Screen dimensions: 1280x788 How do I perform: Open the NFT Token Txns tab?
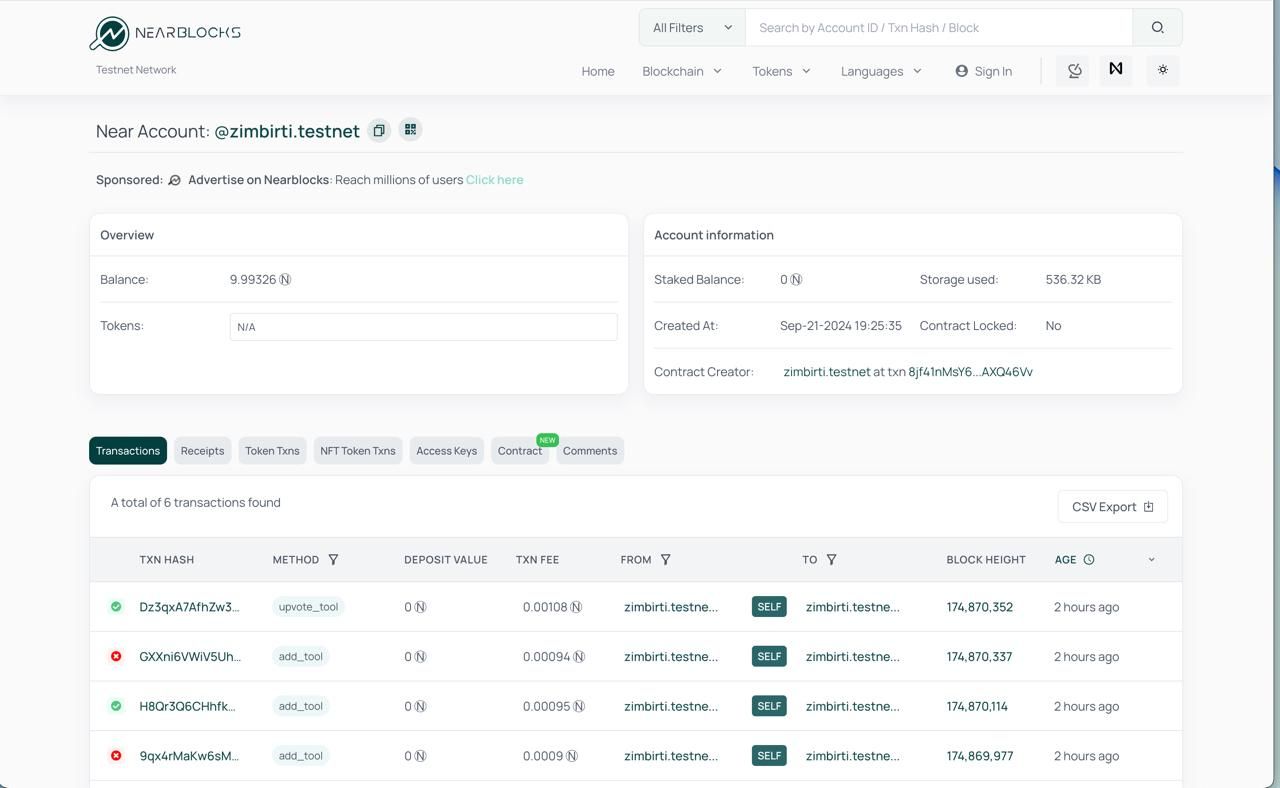point(358,451)
